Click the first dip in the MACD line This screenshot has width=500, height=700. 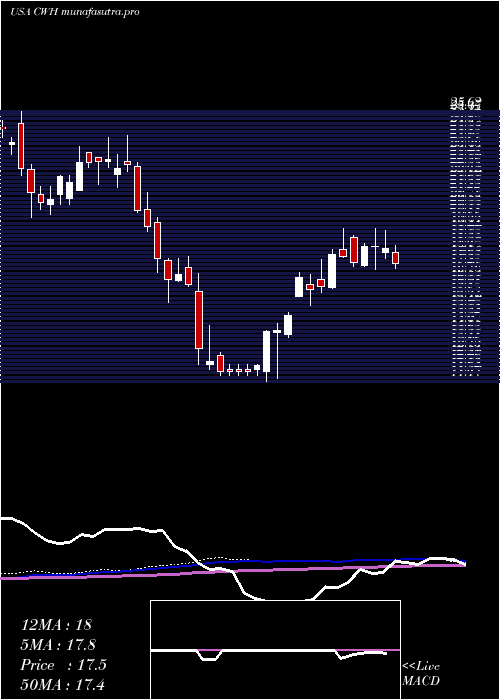210,657
